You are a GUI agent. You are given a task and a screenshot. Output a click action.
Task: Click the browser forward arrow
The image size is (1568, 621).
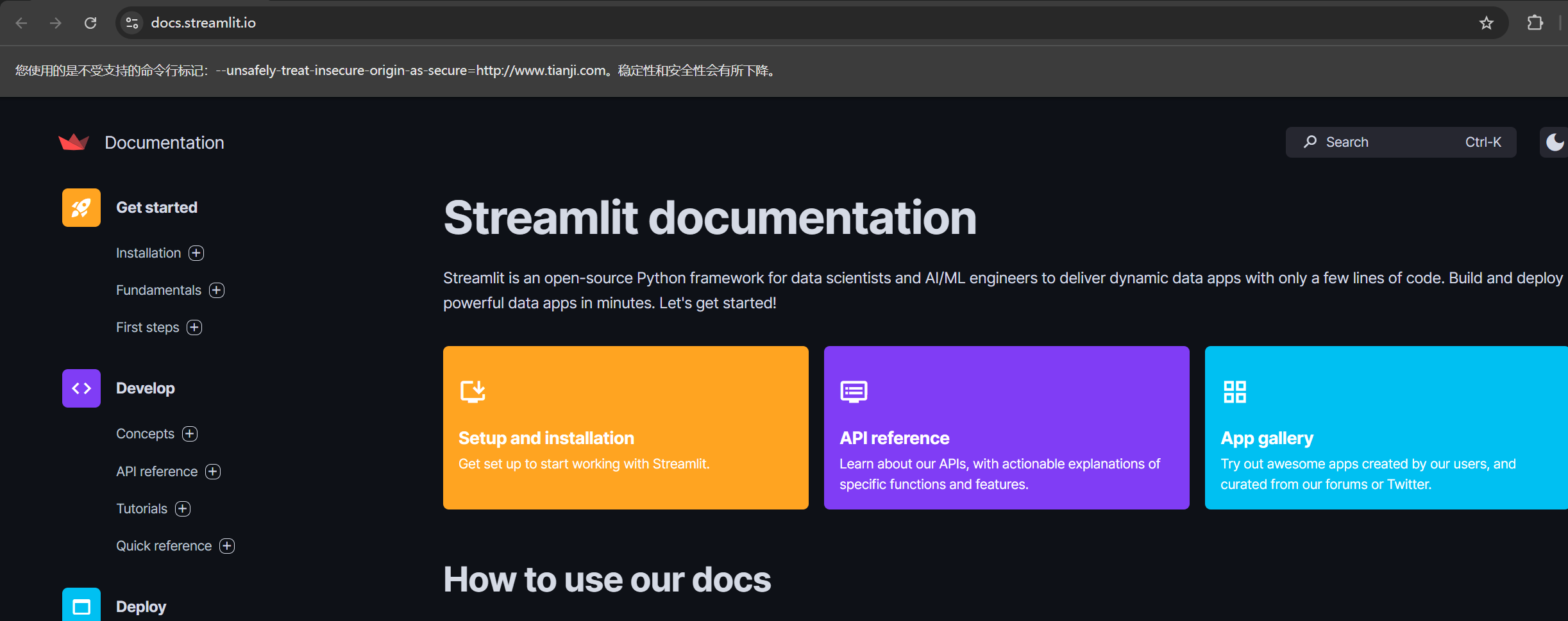point(56,23)
